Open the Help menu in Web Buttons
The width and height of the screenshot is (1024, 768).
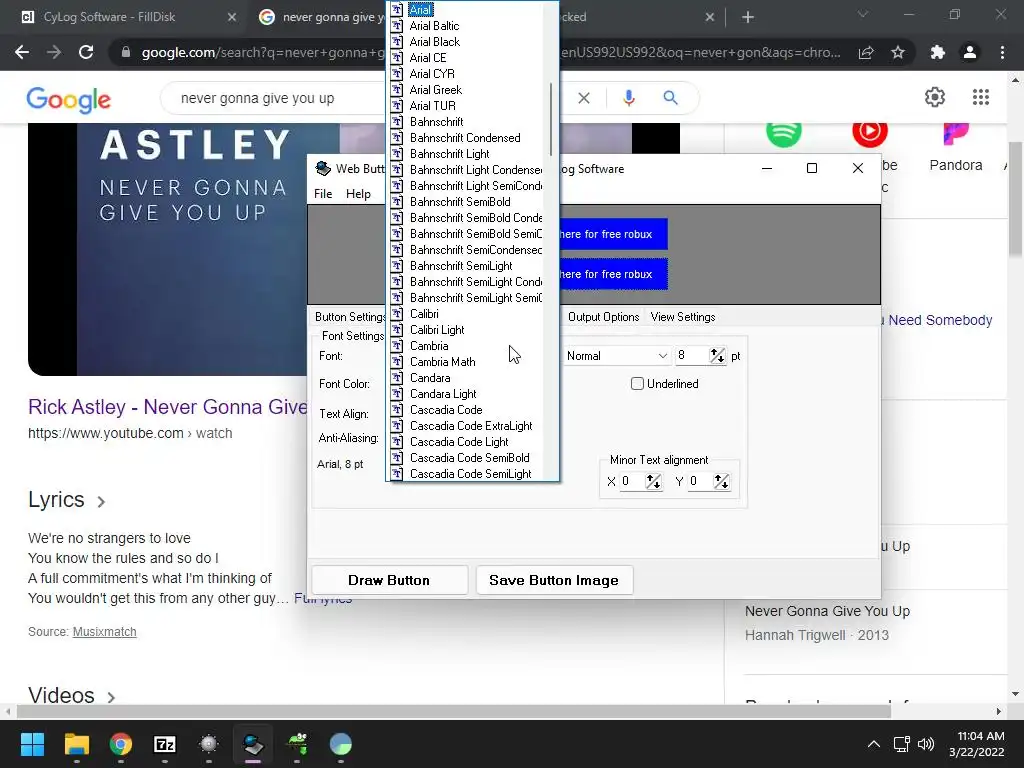358,194
